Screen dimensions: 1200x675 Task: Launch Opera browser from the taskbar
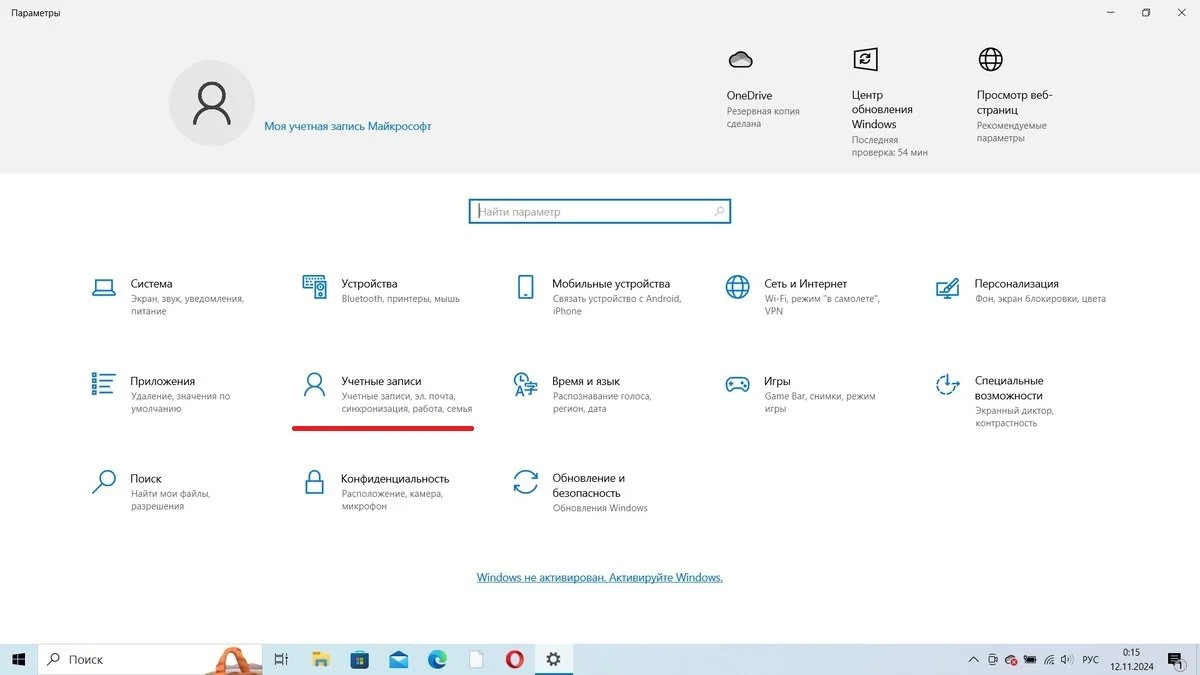(514, 659)
